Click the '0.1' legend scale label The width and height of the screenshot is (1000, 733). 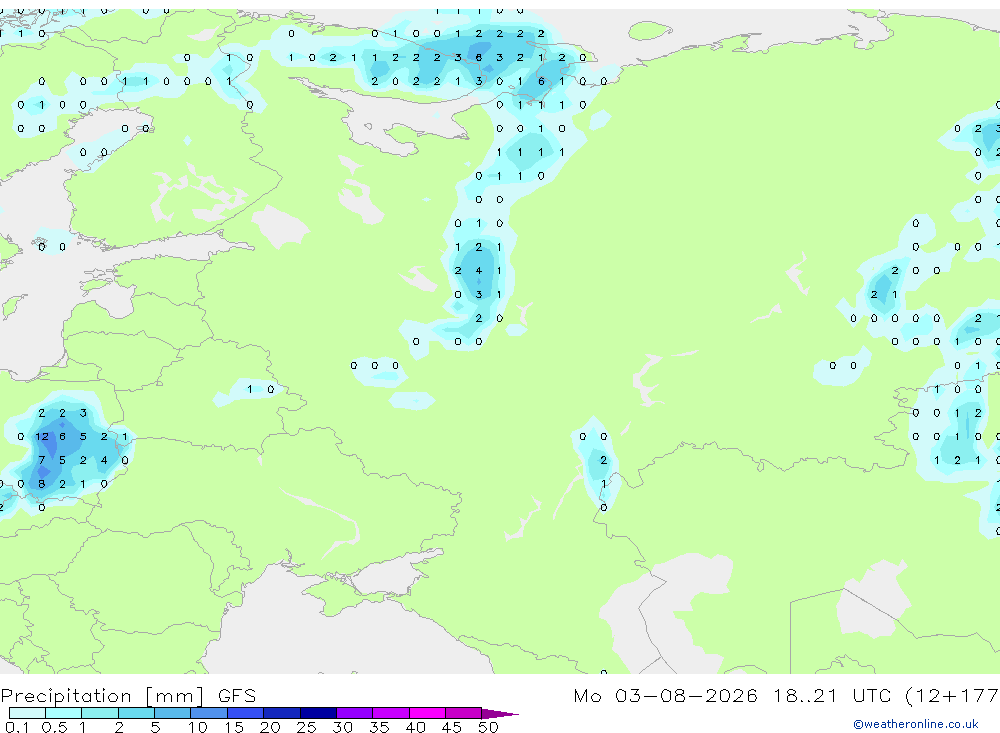[17, 727]
